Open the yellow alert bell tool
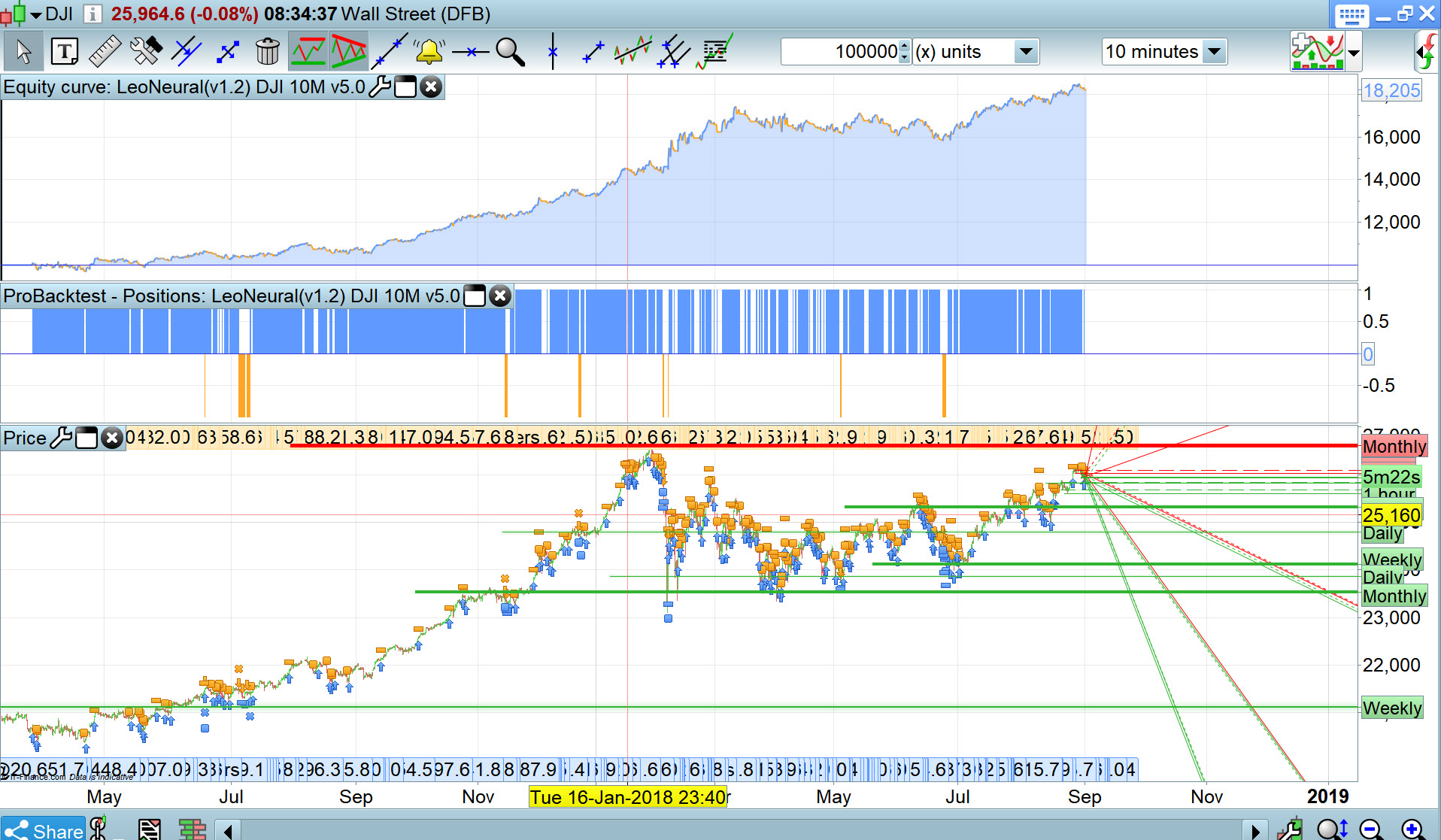This screenshot has width=1441, height=840. coord(429,52)
